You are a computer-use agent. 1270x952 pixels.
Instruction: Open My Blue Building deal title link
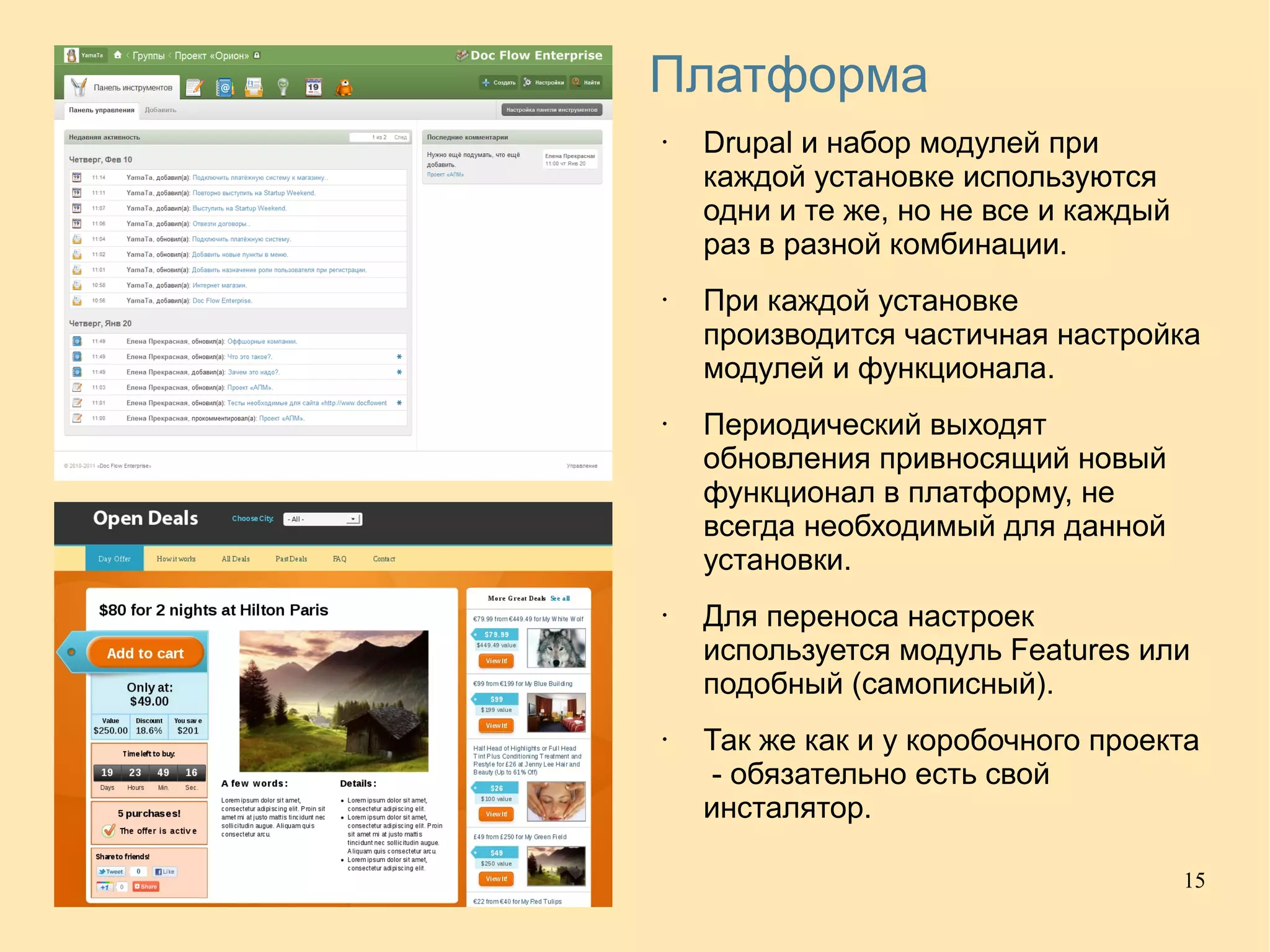tap(523, 683)
